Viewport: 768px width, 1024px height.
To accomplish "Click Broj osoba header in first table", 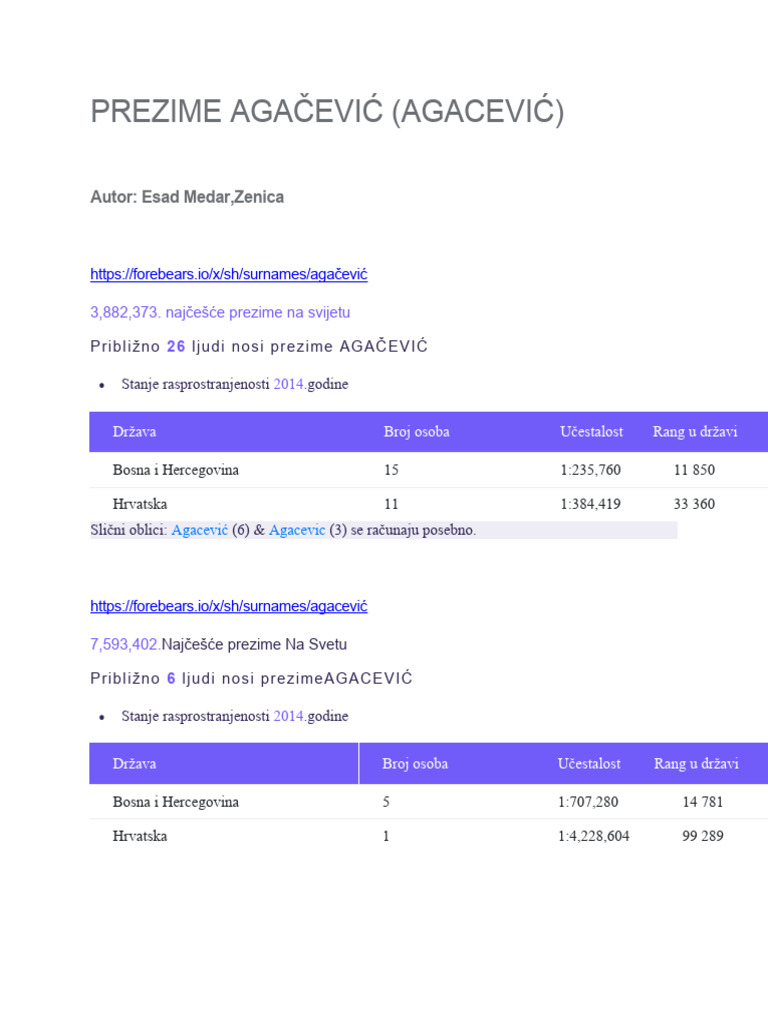I will [416, 432].
